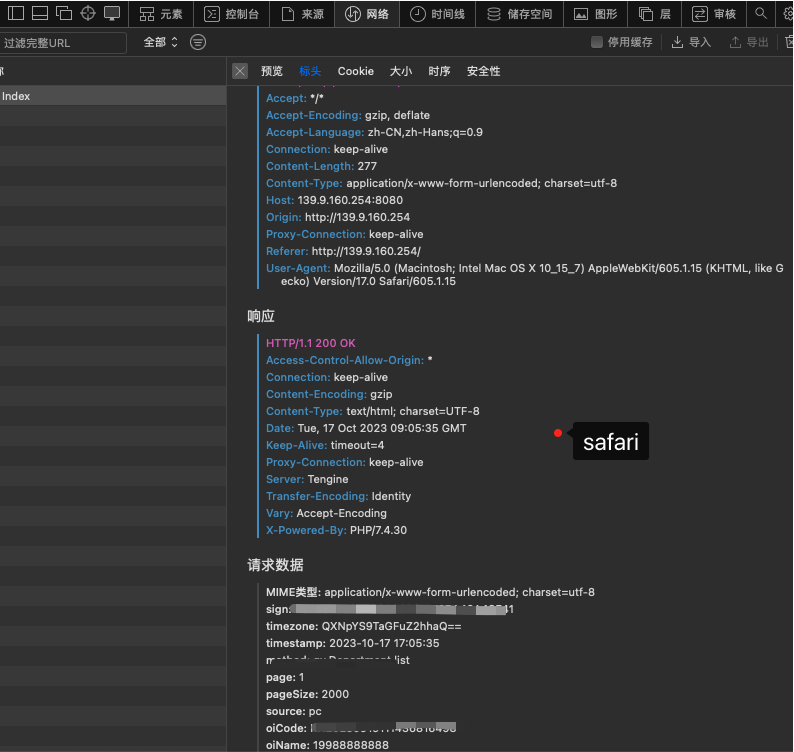Click the filter options circle icon

(198, 42)
